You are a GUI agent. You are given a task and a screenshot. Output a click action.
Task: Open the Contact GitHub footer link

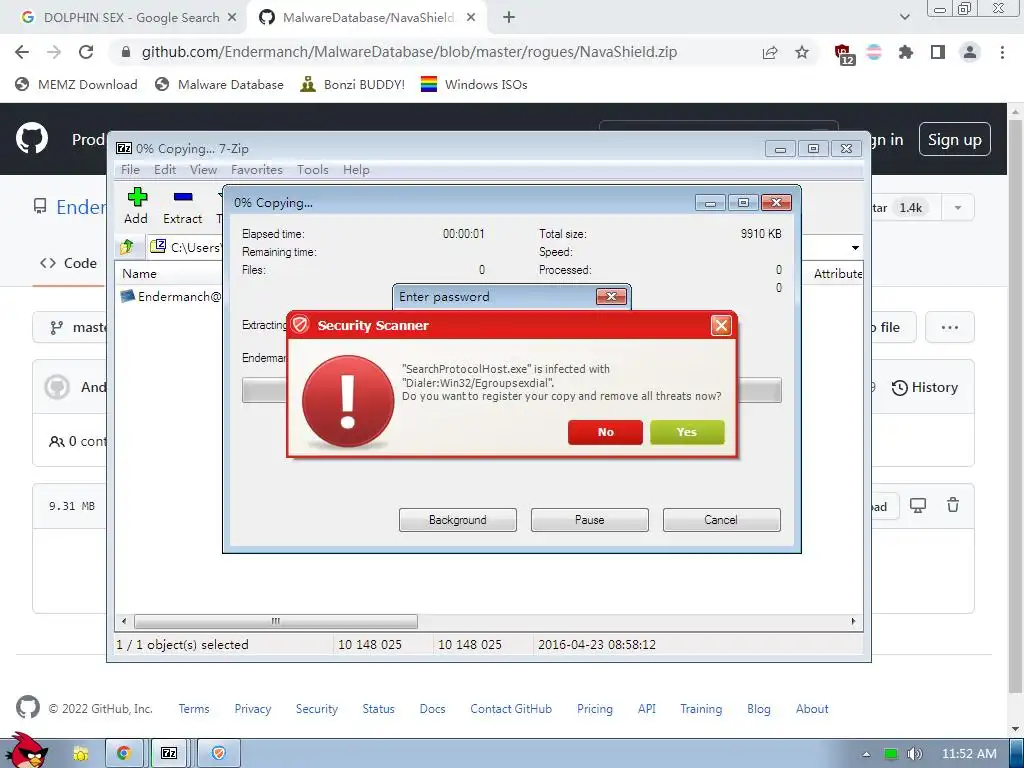pos(511,709)
